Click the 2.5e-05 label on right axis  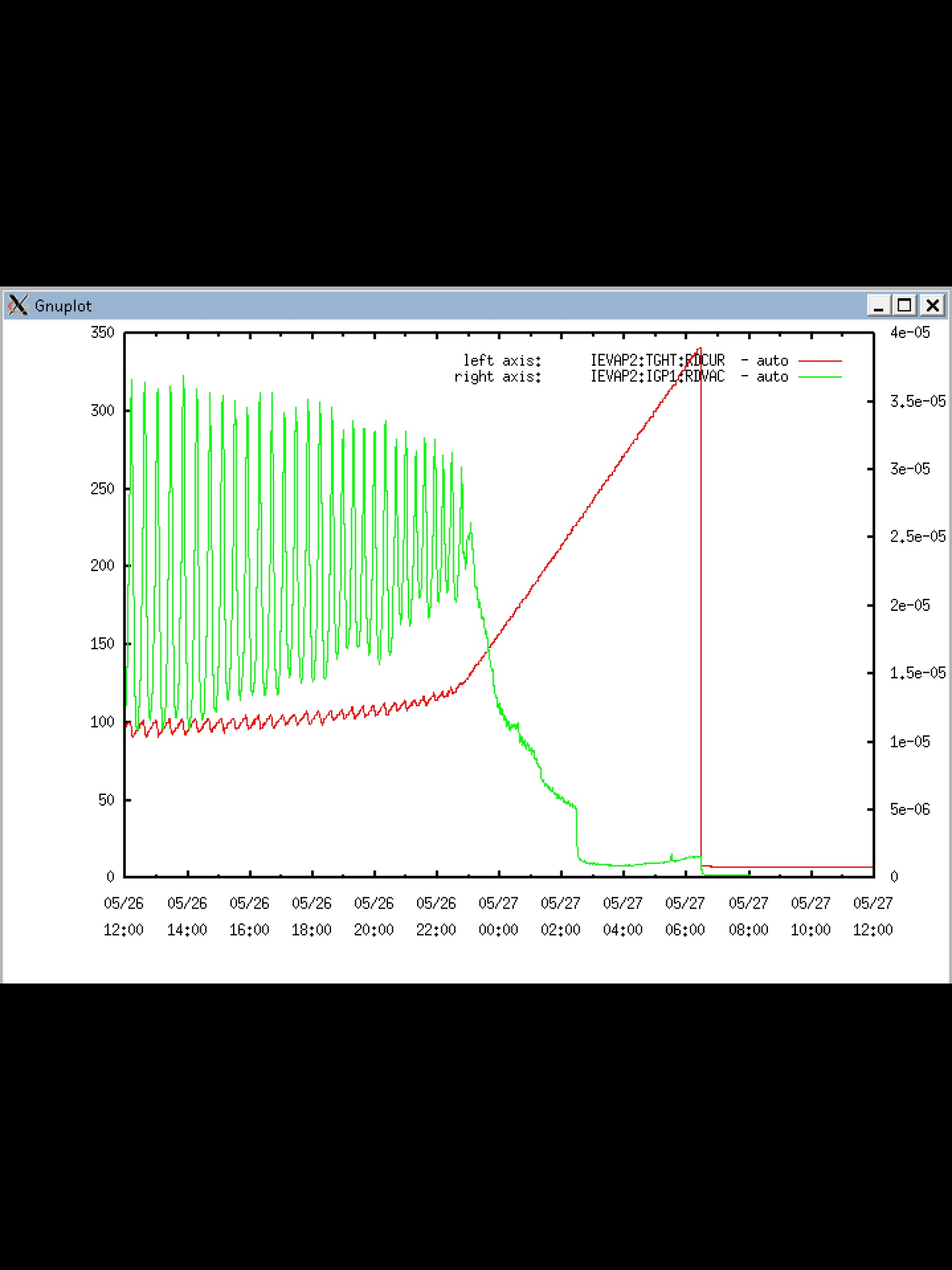[918, 536]
